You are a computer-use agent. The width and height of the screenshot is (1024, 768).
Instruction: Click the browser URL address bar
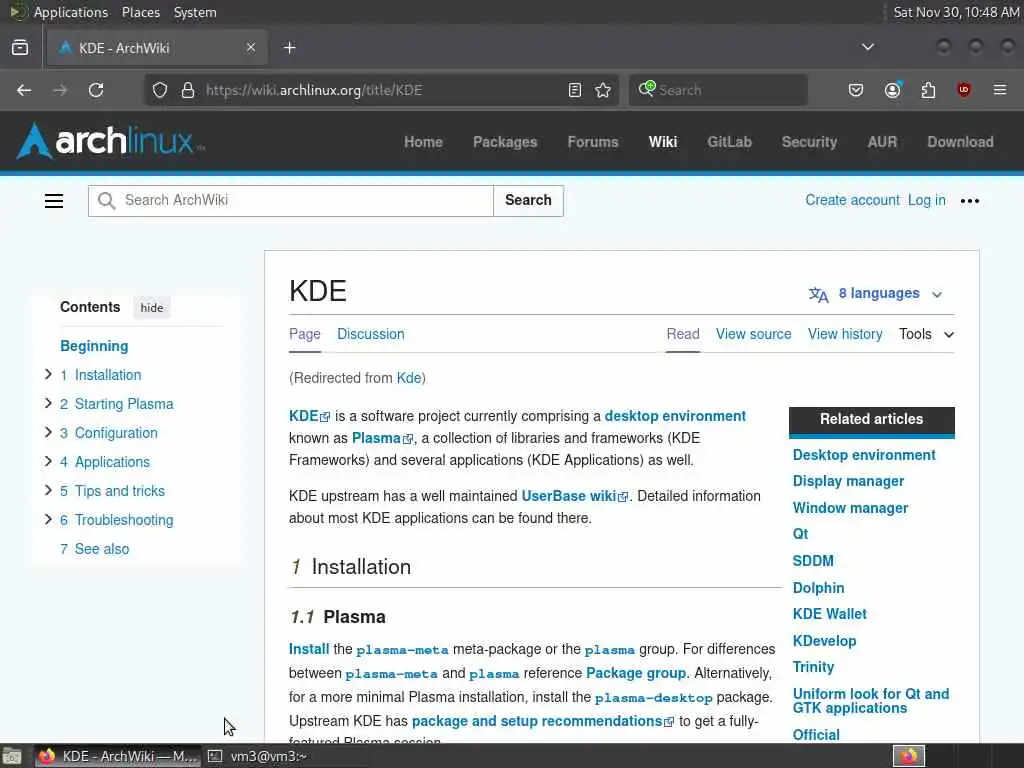[379, 90]
